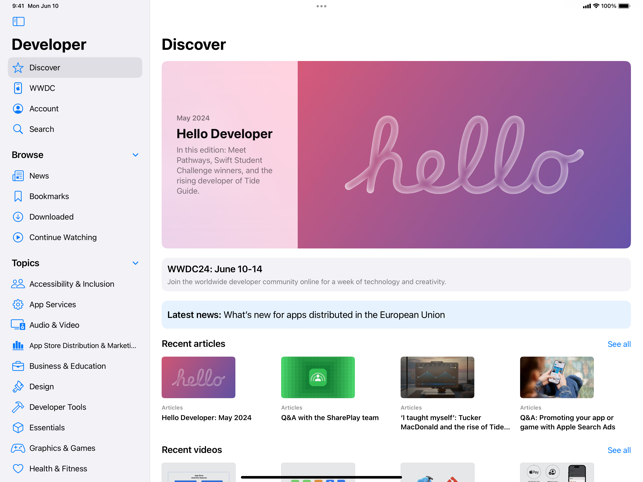
Task: Open Graphics & Games topic
Action: [x=75, y=448]
